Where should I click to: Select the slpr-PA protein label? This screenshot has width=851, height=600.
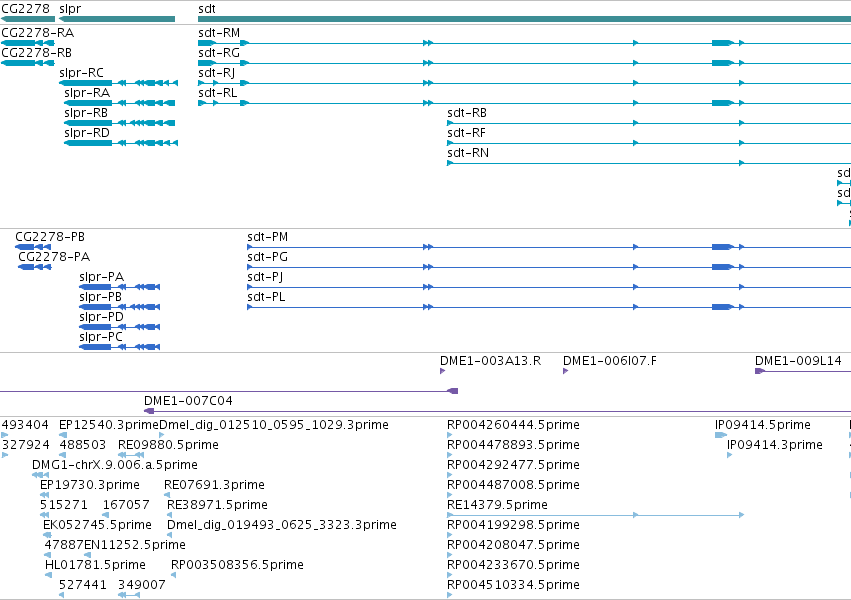[101, 277]
